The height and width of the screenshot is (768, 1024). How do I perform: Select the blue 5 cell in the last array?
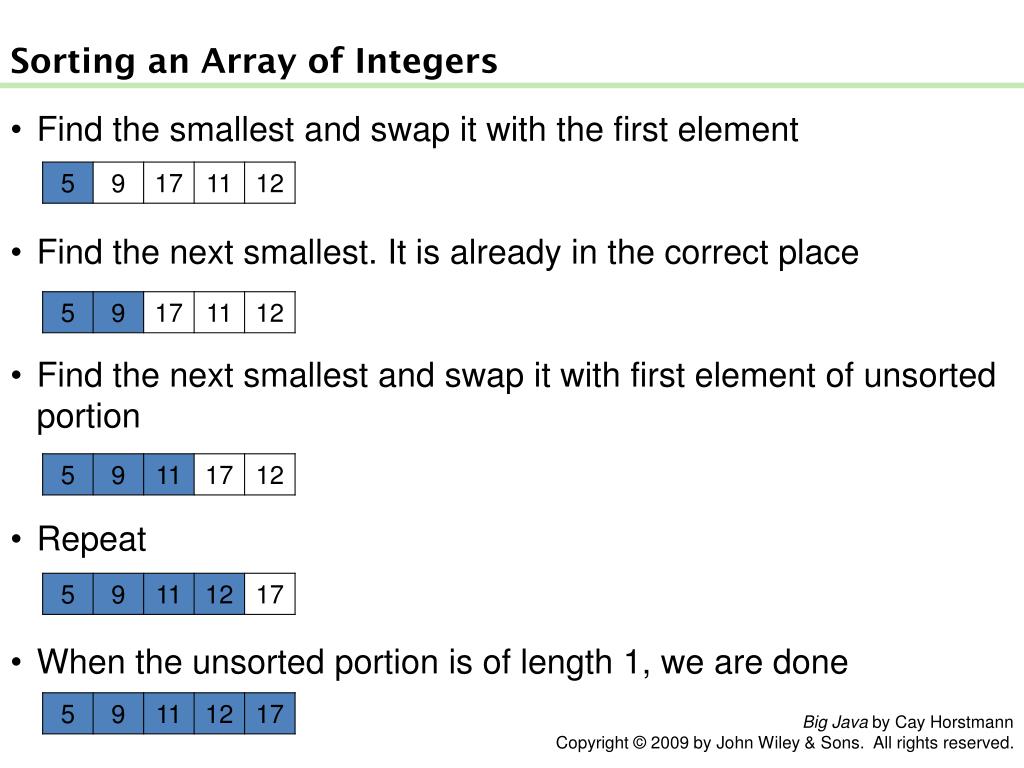(68, 713)
